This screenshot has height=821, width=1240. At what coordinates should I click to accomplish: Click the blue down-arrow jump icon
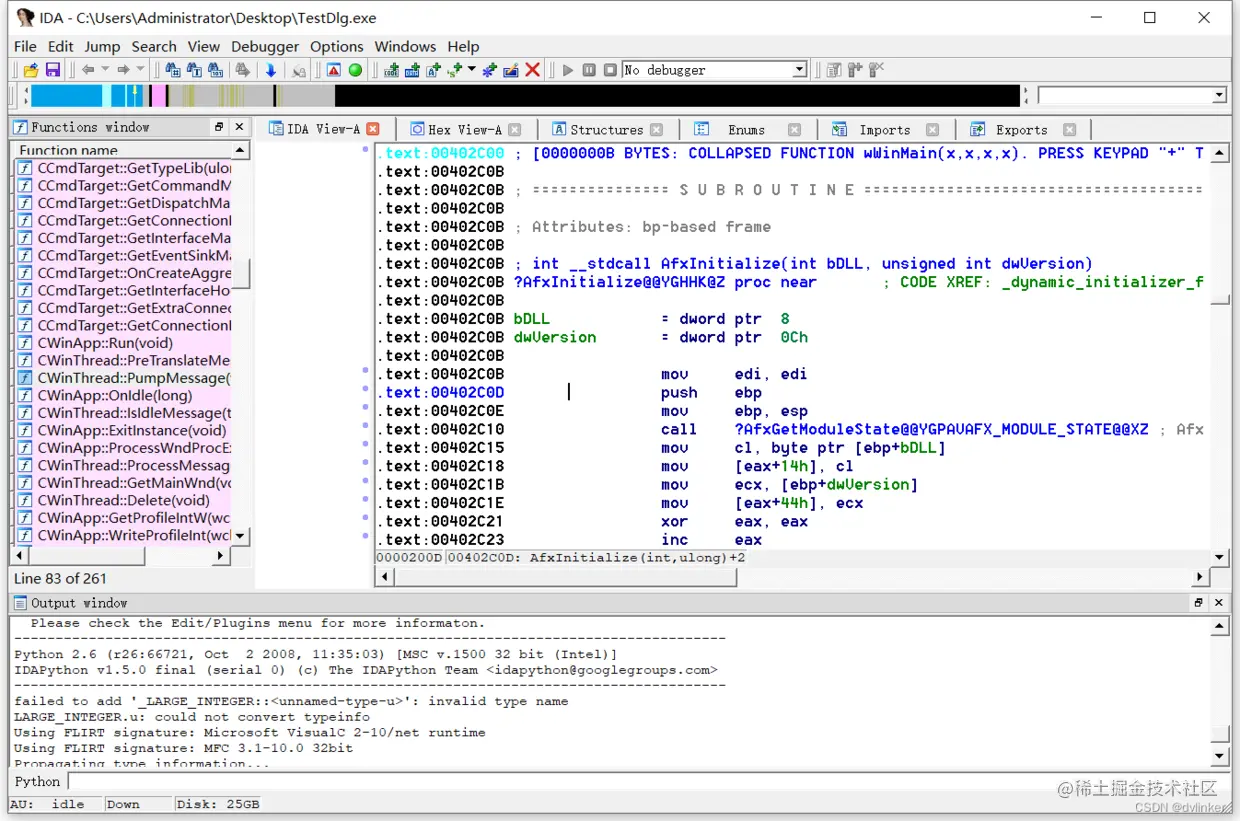coord(270,70)
